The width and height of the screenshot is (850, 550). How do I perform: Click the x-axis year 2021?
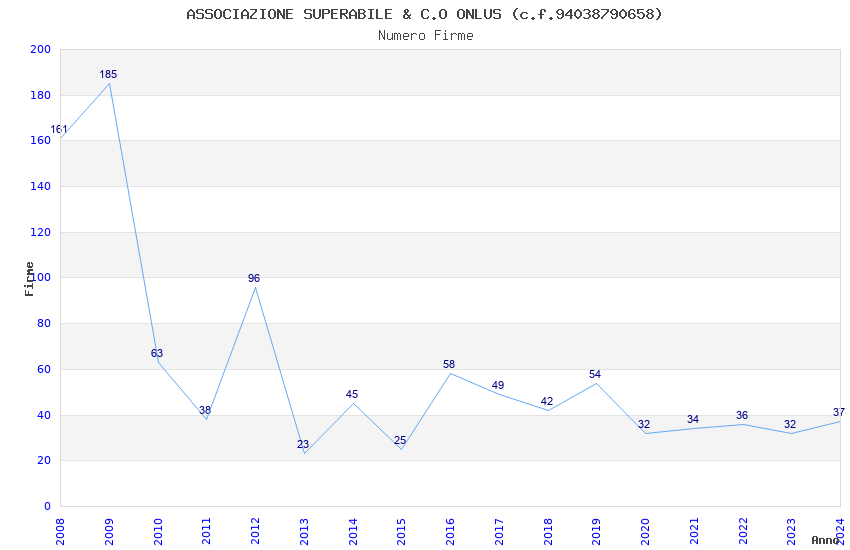[x=694, y=531]
